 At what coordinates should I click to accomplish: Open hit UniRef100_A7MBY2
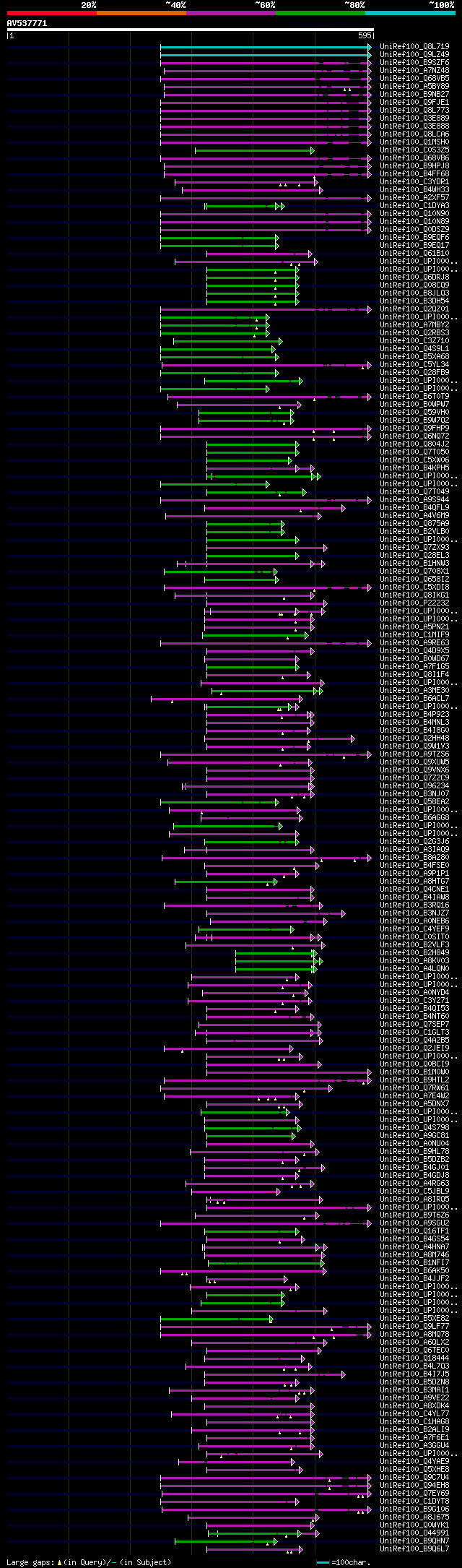tap(414, 325)
